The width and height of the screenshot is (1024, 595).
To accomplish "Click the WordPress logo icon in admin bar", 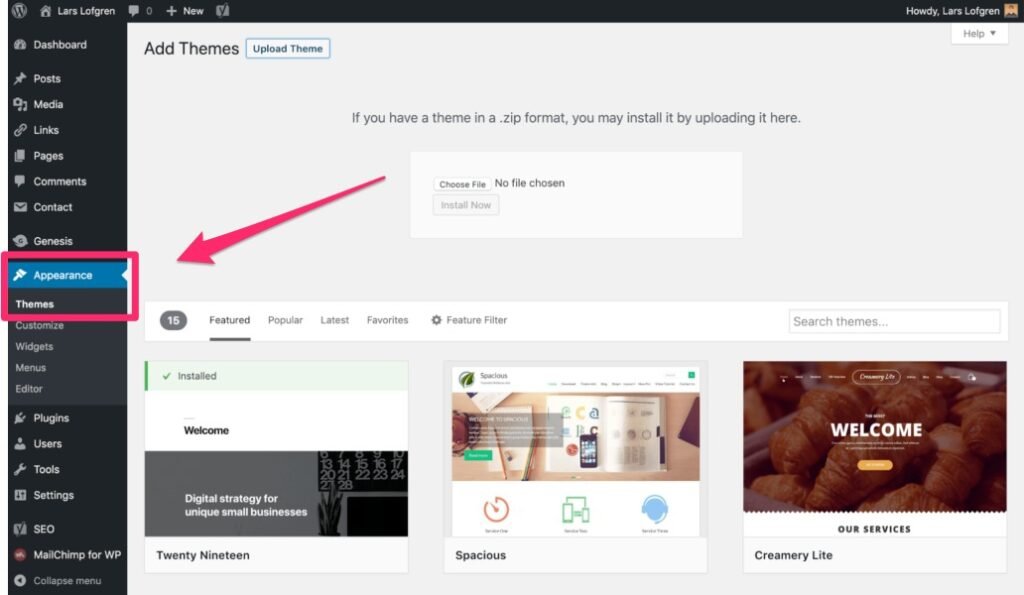I will pos(19,11).
